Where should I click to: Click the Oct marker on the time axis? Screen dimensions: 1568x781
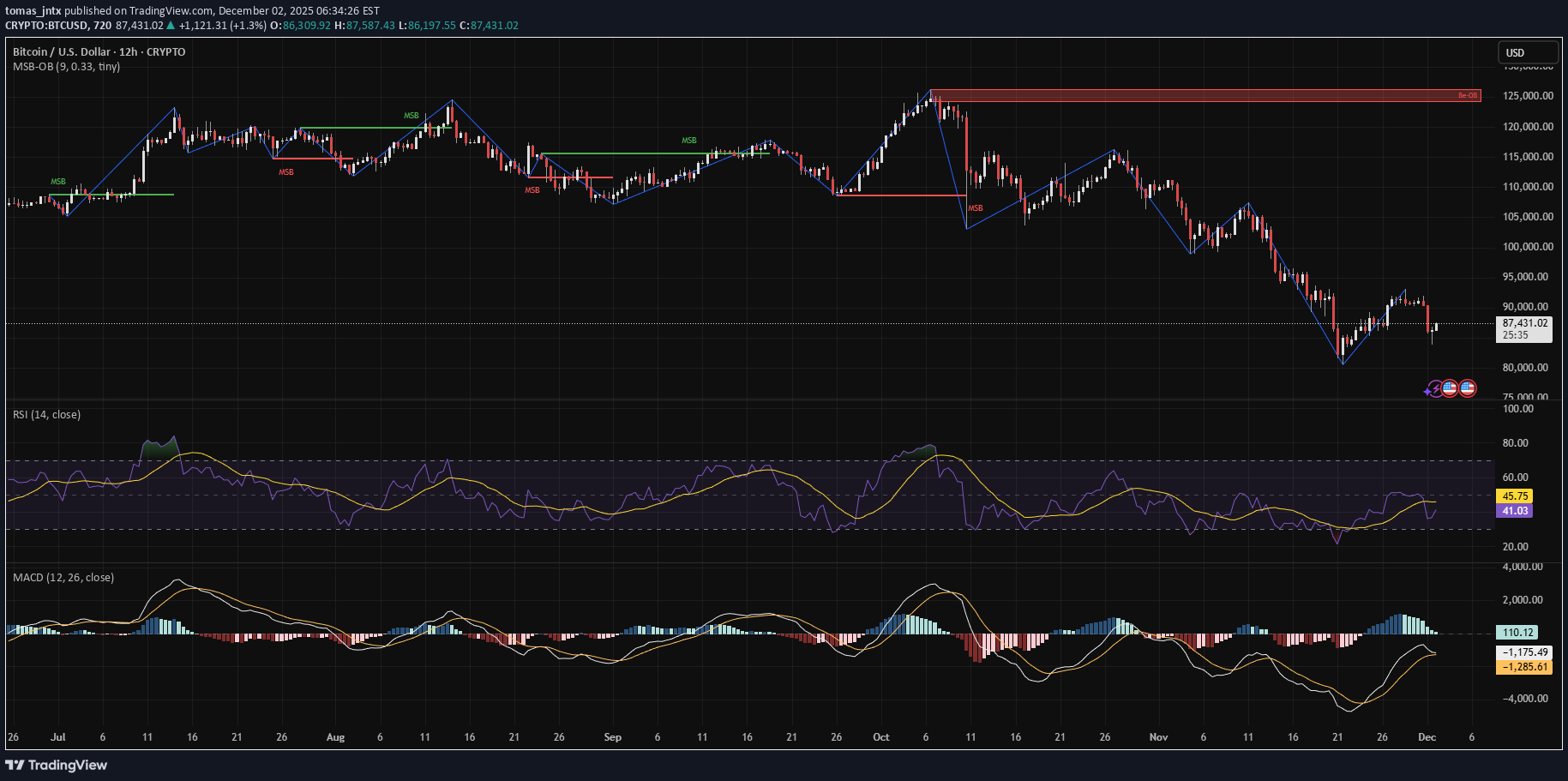(x=880, y=737)
